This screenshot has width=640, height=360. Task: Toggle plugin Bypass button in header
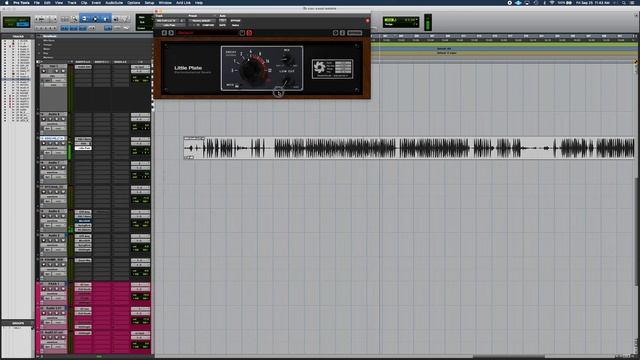point(236,20)
